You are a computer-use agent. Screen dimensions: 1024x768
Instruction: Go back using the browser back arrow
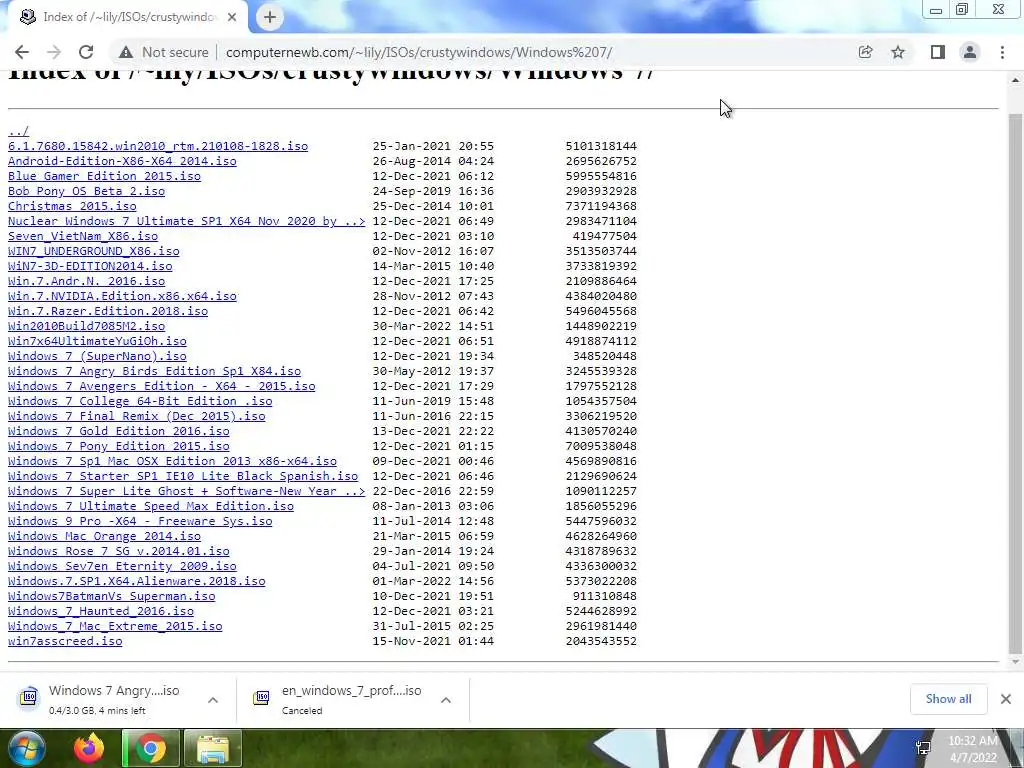[x=22, y=52]
